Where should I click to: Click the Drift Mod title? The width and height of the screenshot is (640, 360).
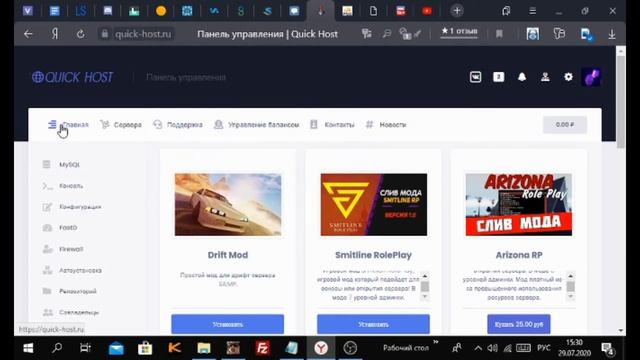228,255
